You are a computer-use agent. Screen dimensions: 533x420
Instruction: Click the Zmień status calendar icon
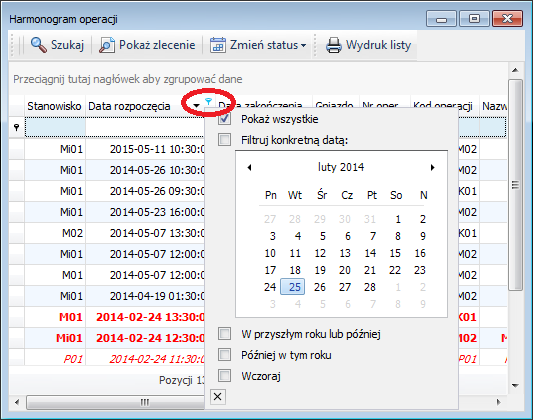pyautogui.click(x=218, y=45)
